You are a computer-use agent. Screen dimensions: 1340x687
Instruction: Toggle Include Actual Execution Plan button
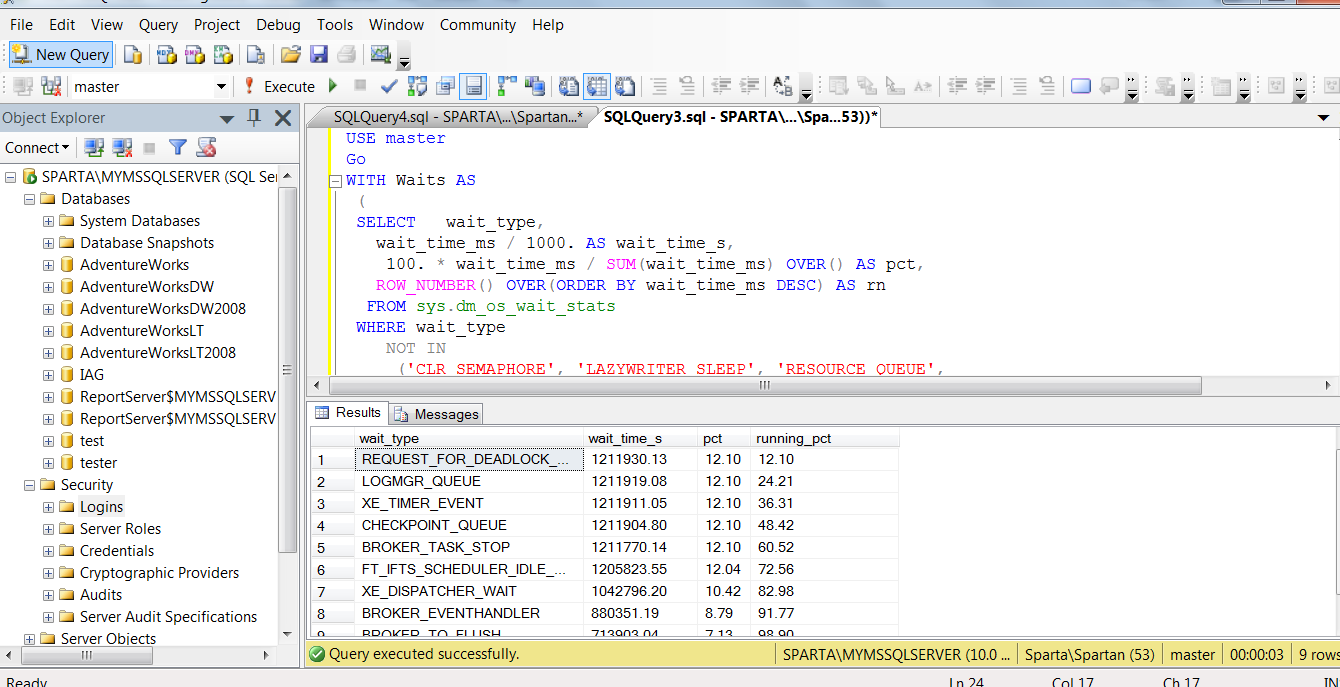click(508, 87)
